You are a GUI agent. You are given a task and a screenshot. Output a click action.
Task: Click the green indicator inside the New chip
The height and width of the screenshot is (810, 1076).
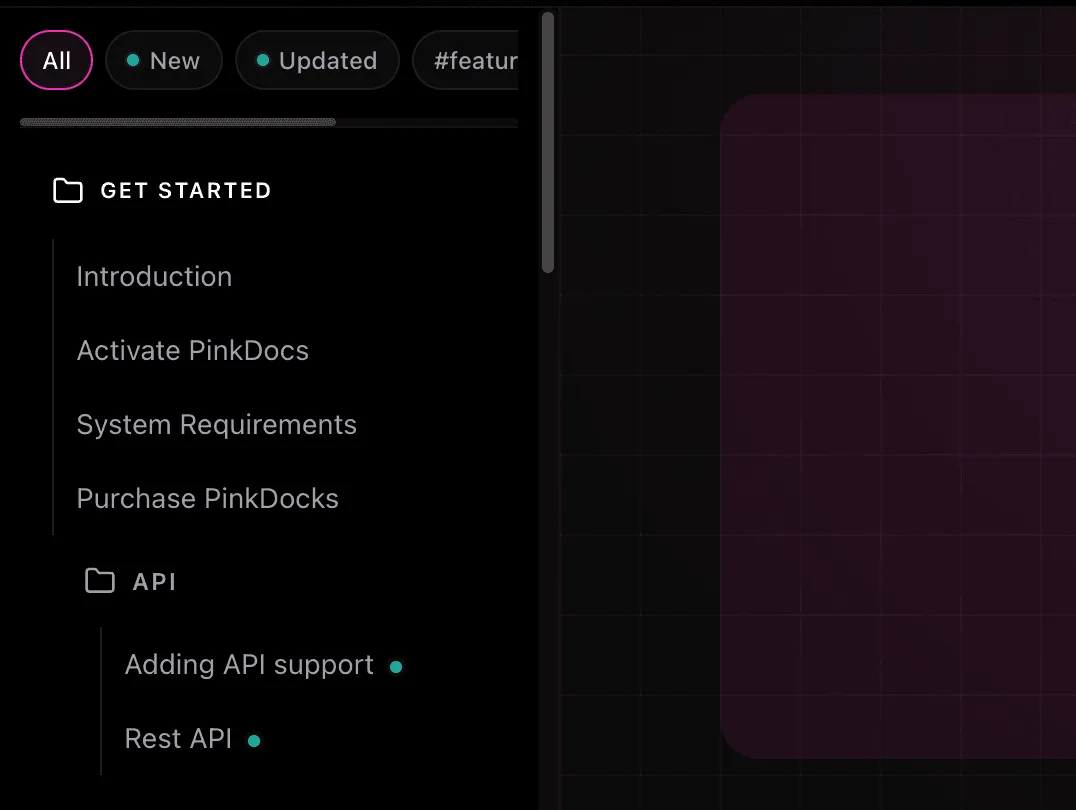tap(133, 60)
